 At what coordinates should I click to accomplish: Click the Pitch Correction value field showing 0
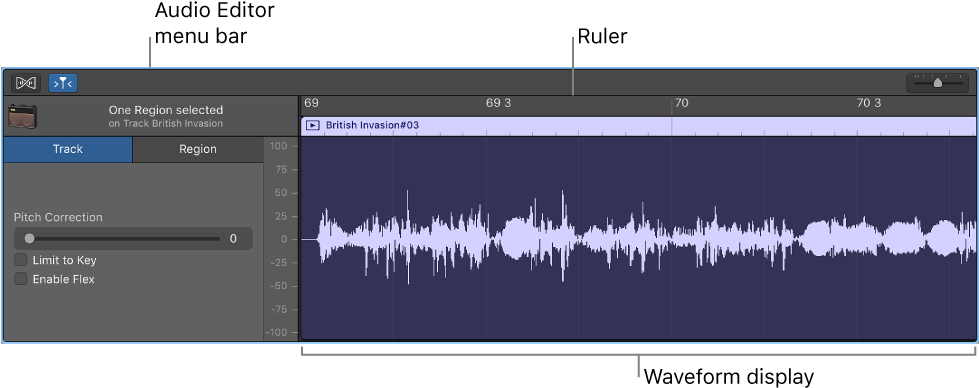[x=233, y=239]
